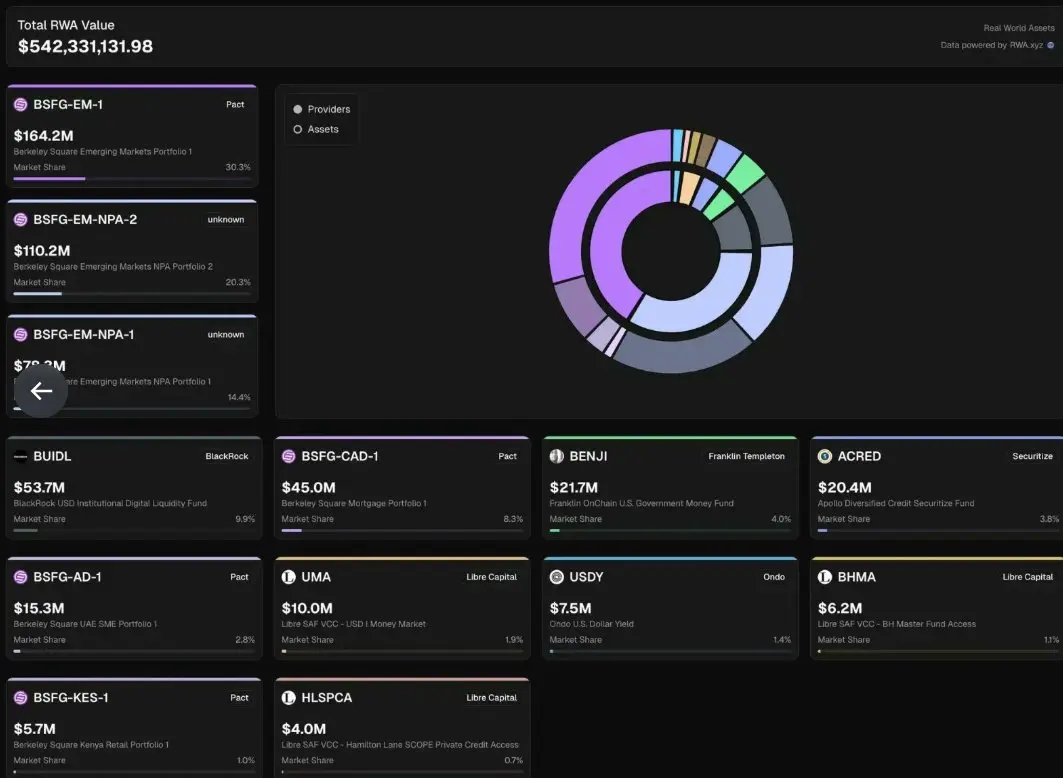Click the BSFG-EM-NPA-1 card title
Viewport: 1063px width, 778px height.
(83, 335)
